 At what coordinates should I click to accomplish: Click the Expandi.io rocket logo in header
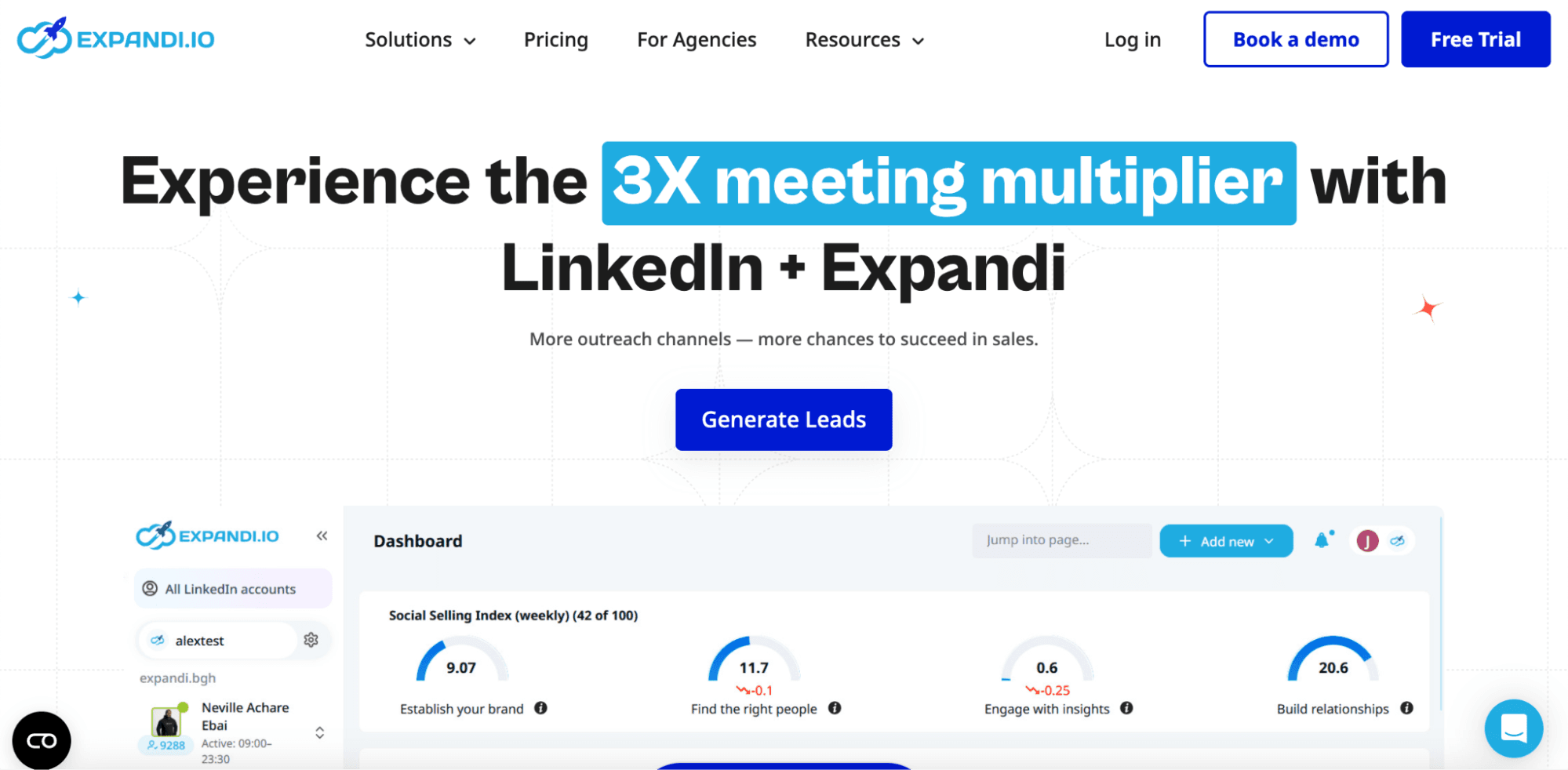(x=115, y=38)
